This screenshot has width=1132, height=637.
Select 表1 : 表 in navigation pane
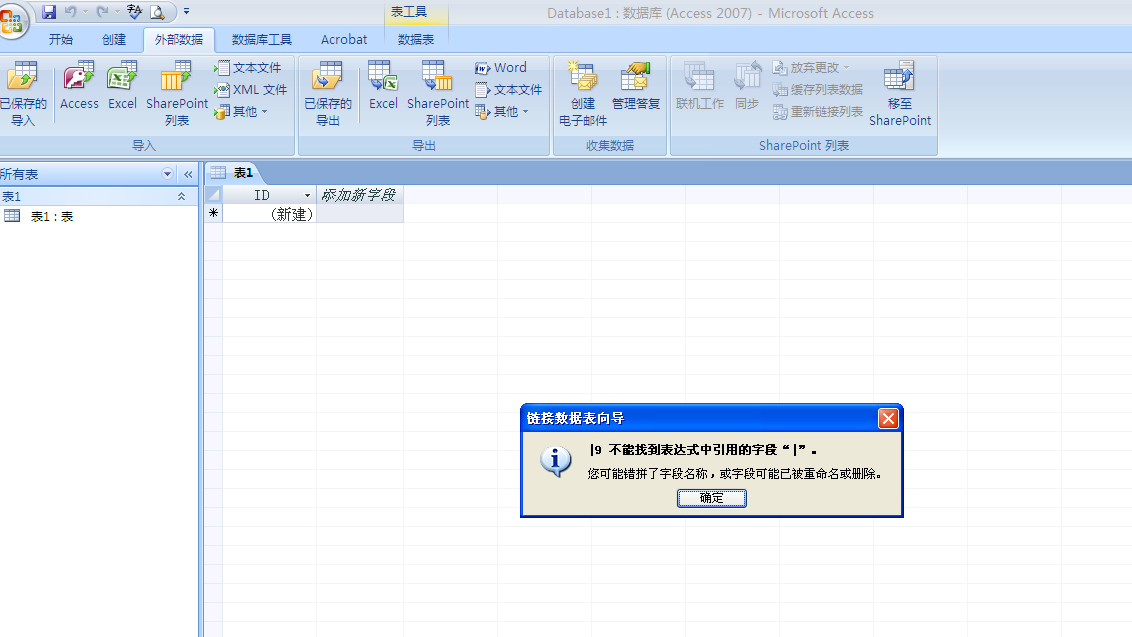pyautogui.click(x=51, y=216)
